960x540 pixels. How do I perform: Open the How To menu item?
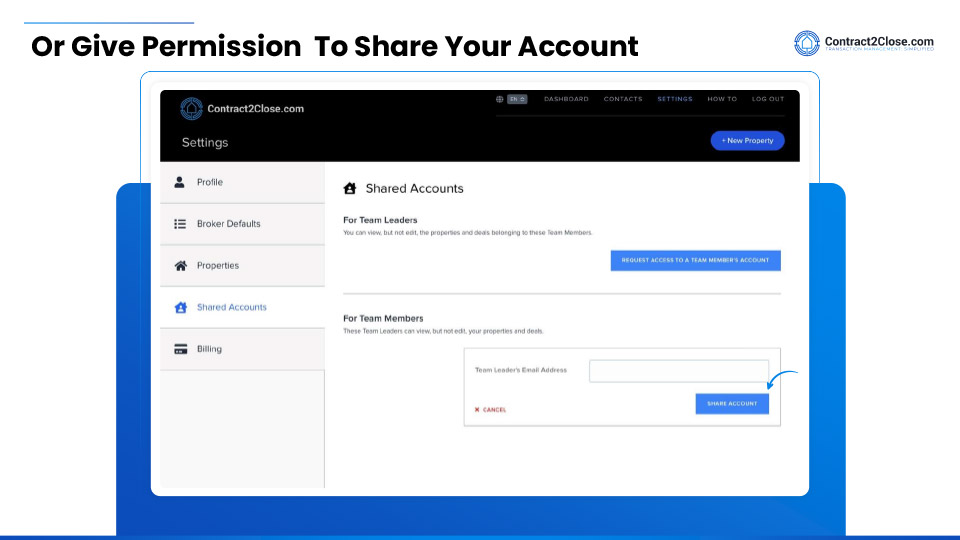pos(722,99)
